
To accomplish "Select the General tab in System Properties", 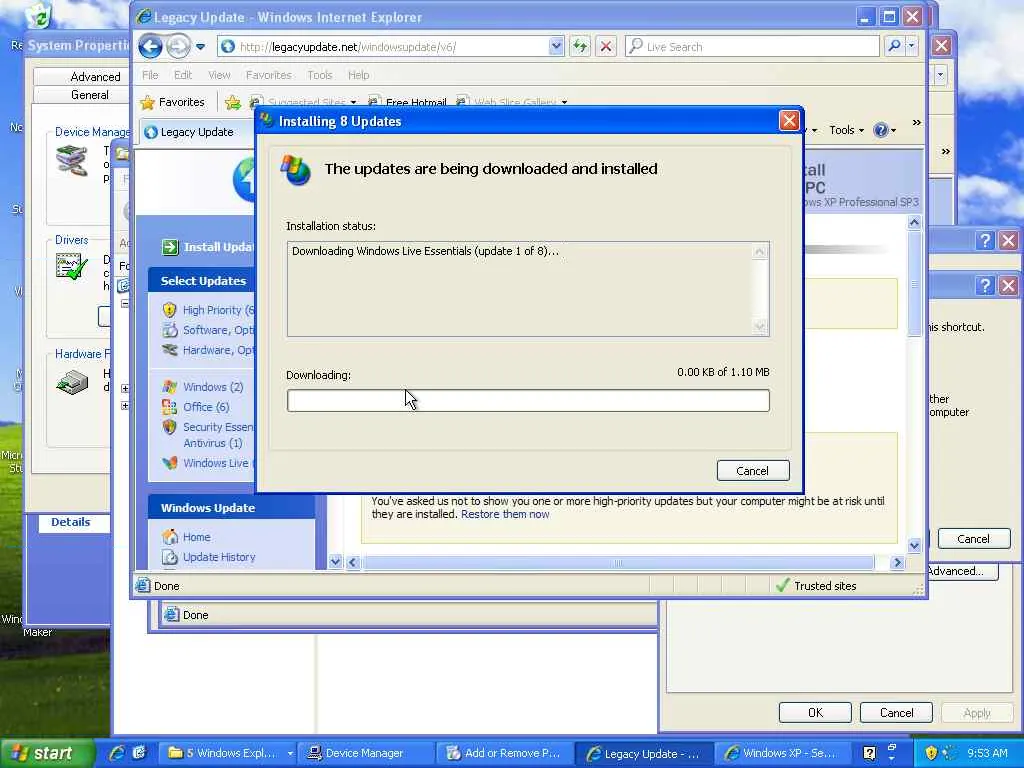I will (x=90, y=95).
